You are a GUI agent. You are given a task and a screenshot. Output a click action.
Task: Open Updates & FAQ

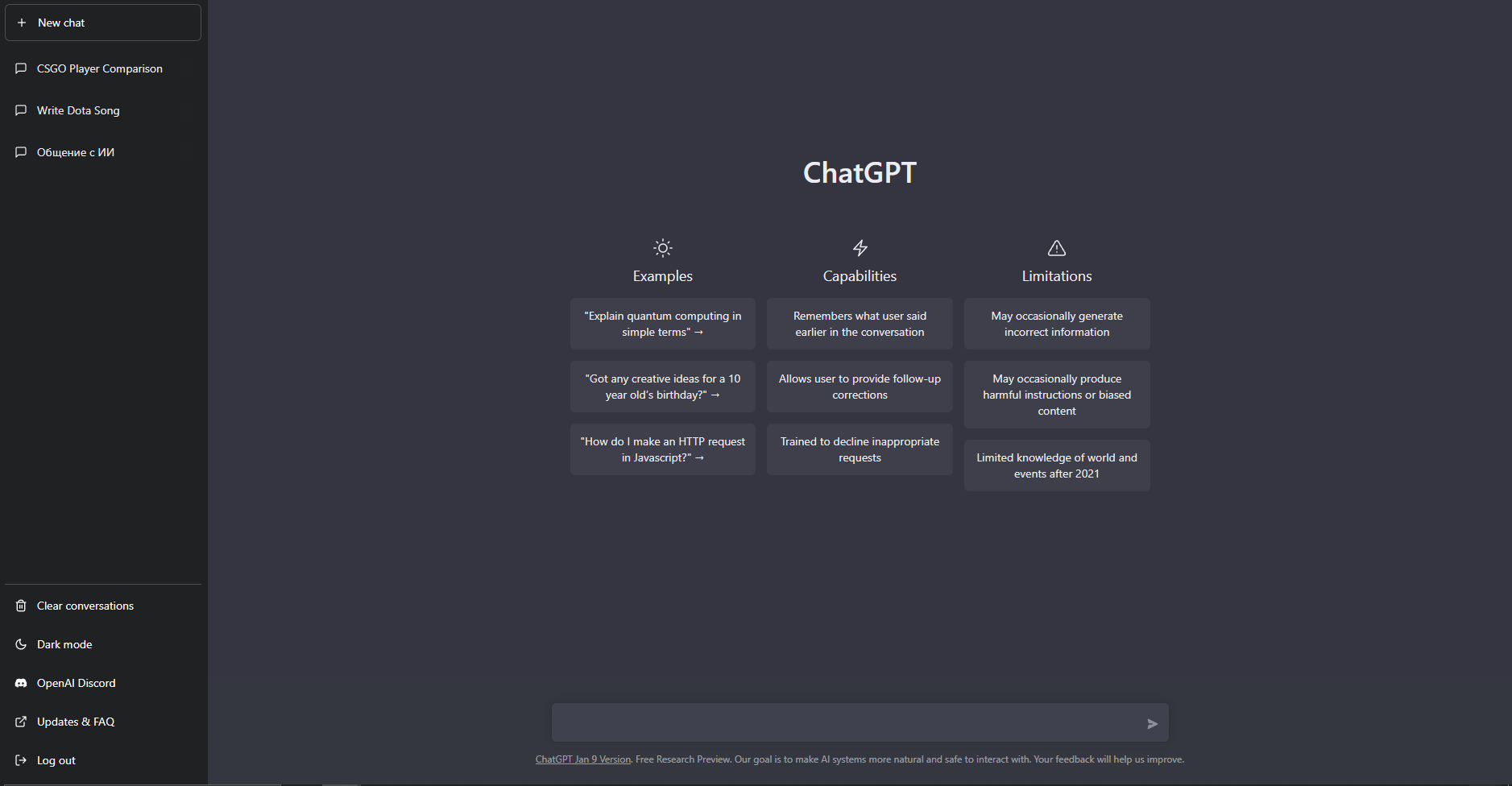[x=103, y=722]
